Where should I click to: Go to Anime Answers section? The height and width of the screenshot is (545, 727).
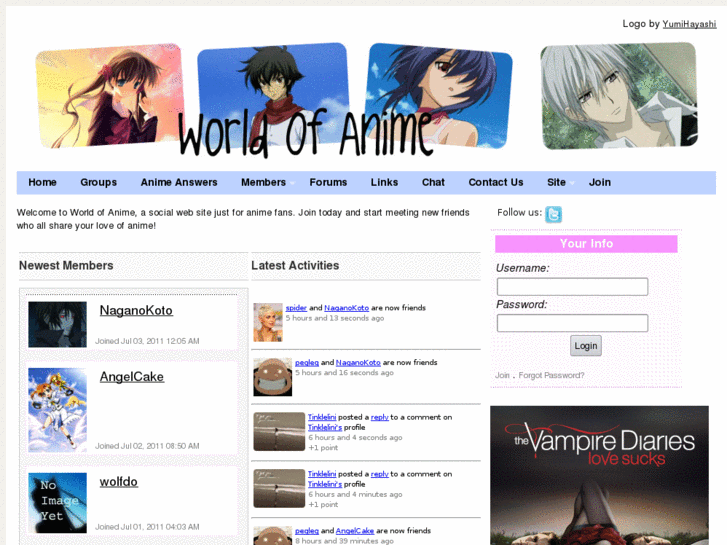tap(179, 182)
